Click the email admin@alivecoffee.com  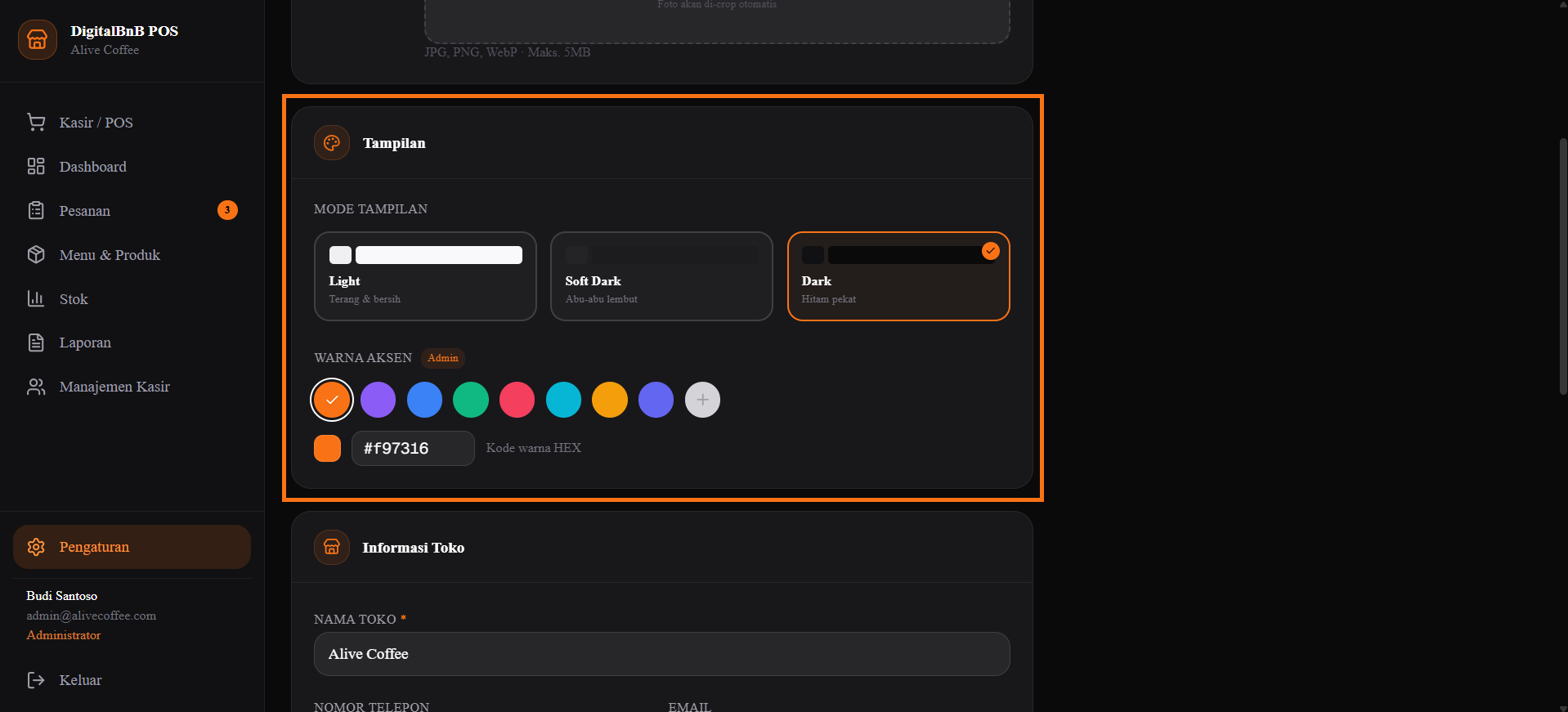[92, 616]
